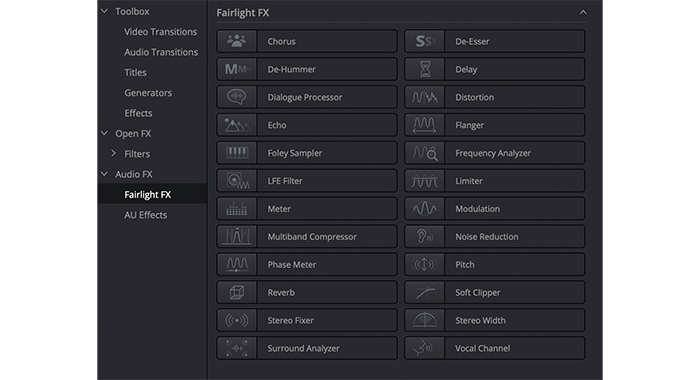700x380 pixels.
Task: Click the Noise Reduction ear icon
Action: 425,237
